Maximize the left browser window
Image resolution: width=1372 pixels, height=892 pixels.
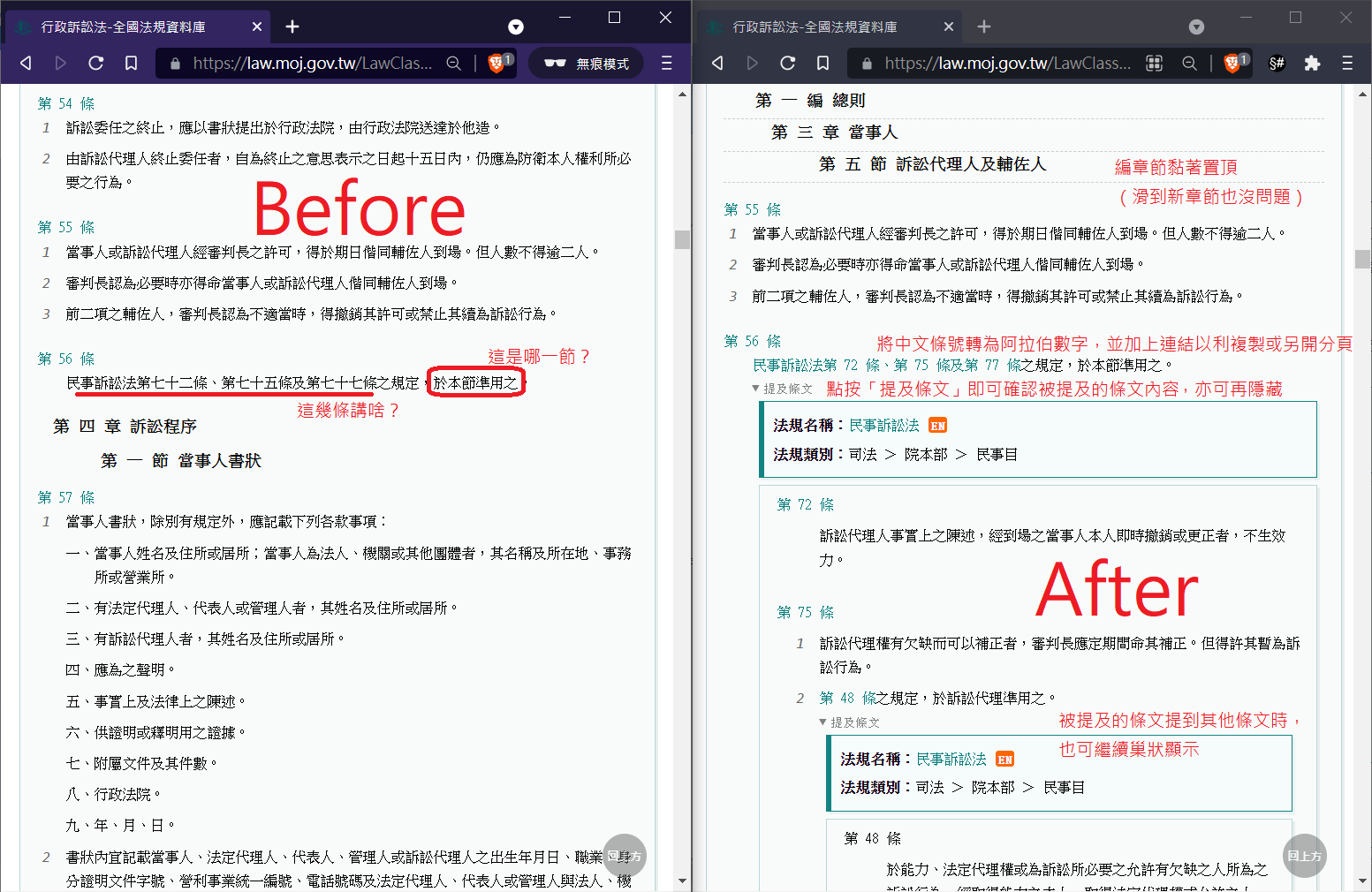tap(615, 17)
